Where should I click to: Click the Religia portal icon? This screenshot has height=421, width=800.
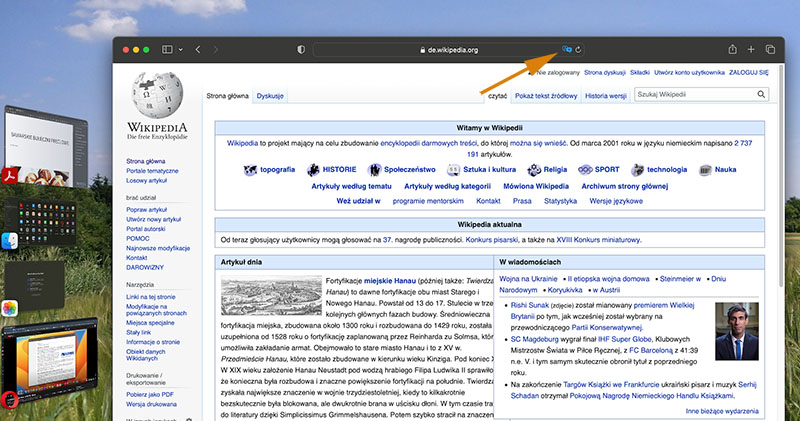(534, 170)
